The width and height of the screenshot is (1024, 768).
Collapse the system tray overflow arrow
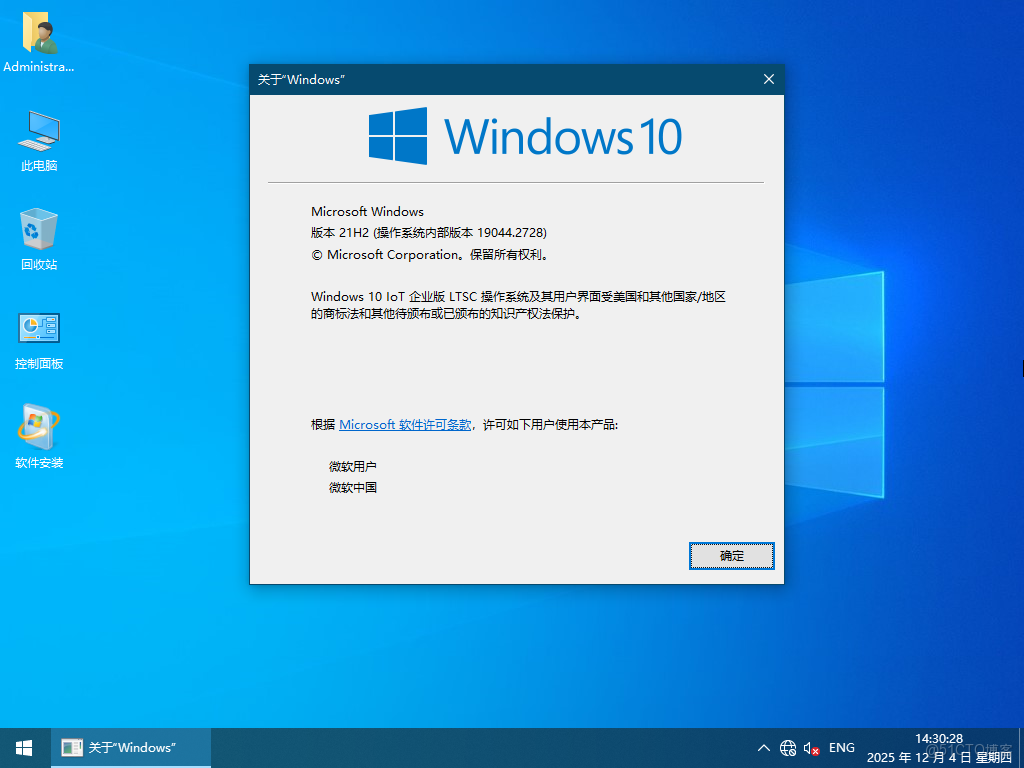pos(764,747)
